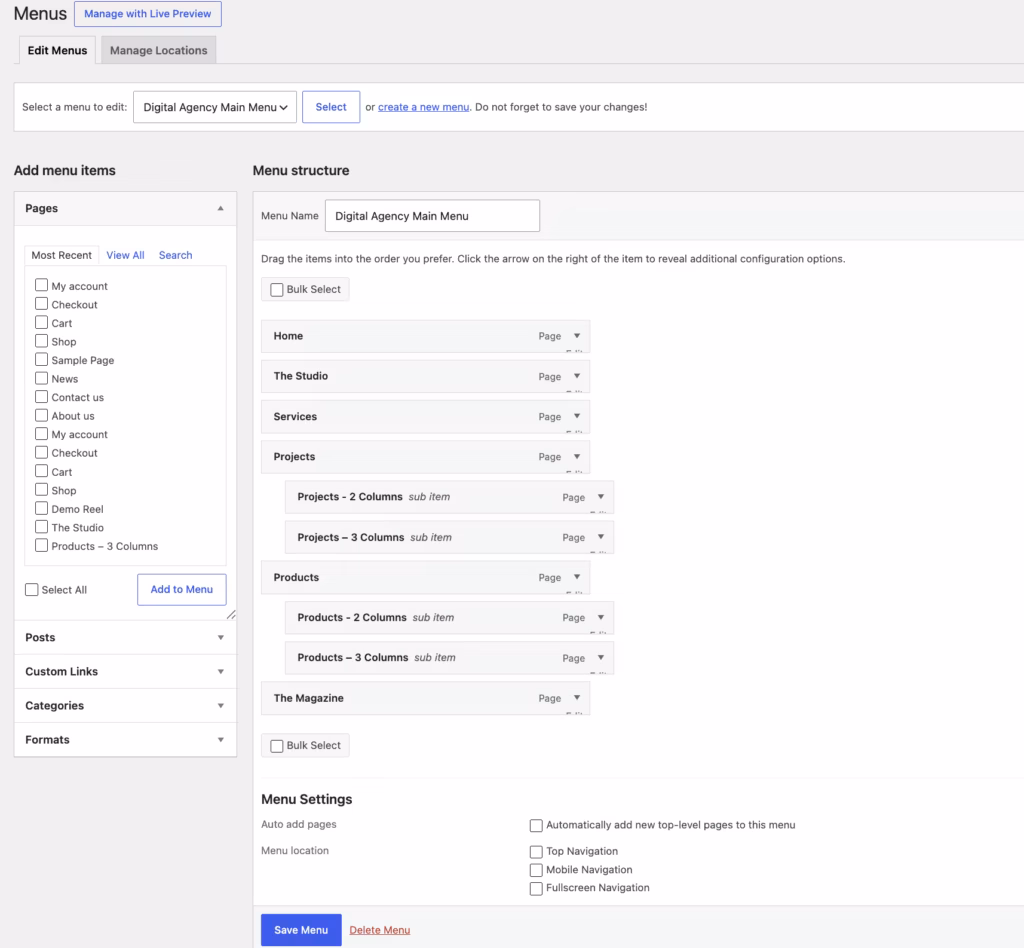Image resolution: width=1024 pixels, height=948 pixels.
Task: Expand the Products menu item arrow
Action: 577,577
